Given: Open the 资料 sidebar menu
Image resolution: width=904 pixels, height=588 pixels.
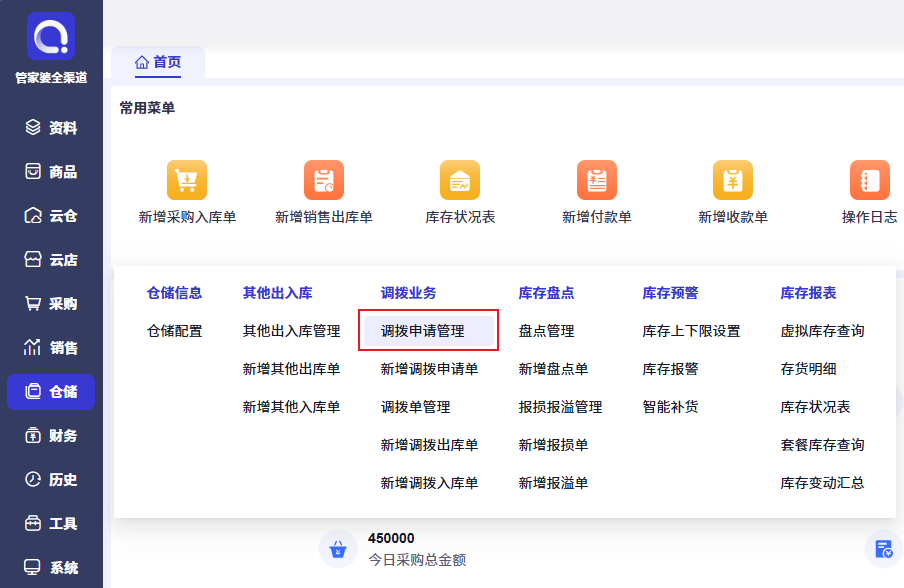Looking at the screenshot, I should coord(51,127).
